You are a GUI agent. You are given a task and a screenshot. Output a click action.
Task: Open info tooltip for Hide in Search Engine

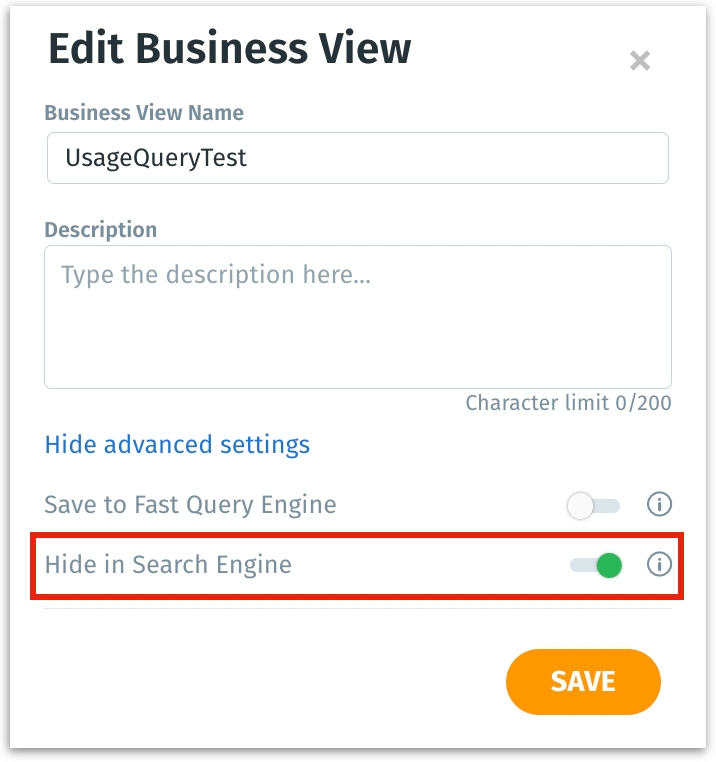[x=659, y=565]
